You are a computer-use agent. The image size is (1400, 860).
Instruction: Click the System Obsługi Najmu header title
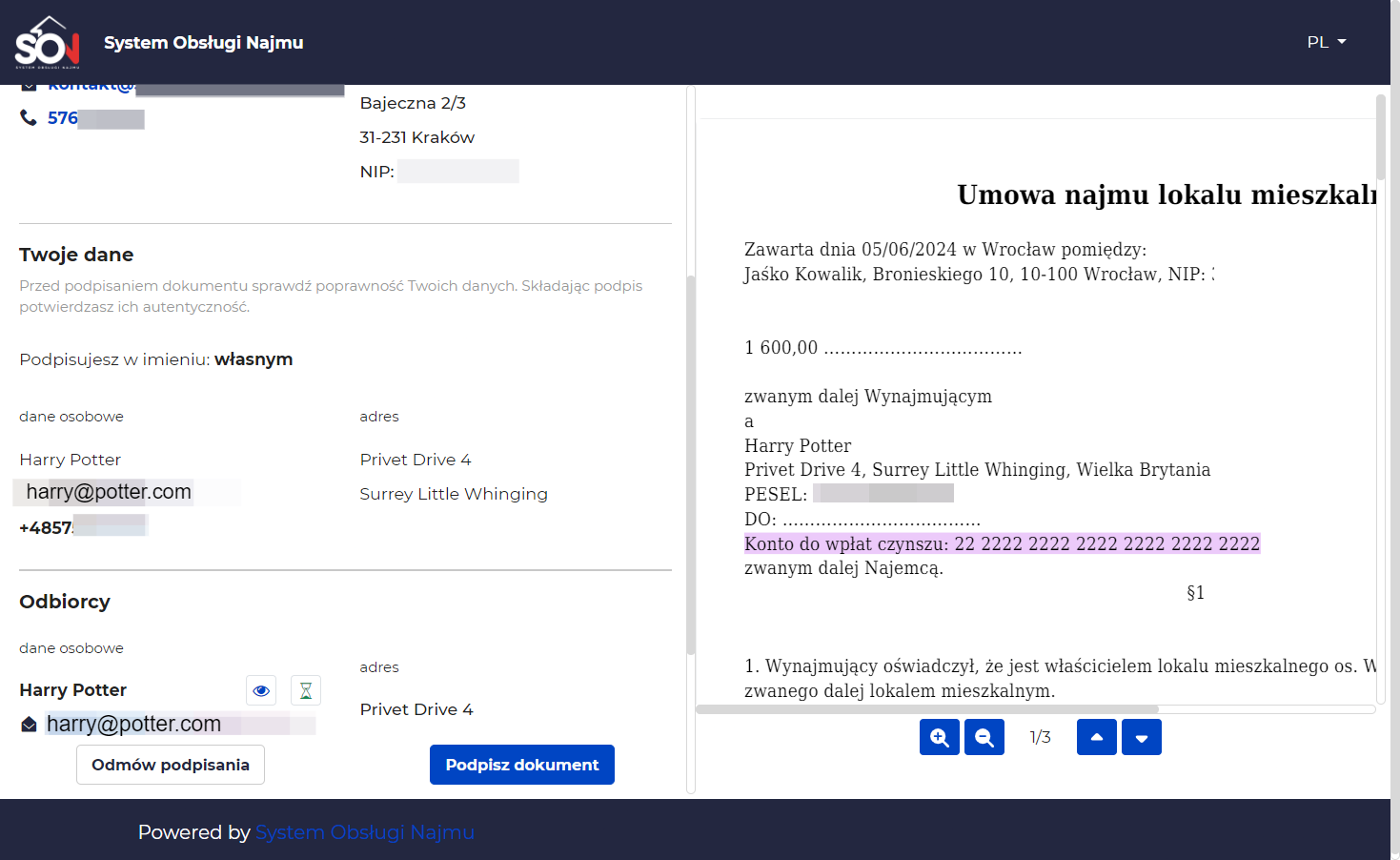(204, 43)
